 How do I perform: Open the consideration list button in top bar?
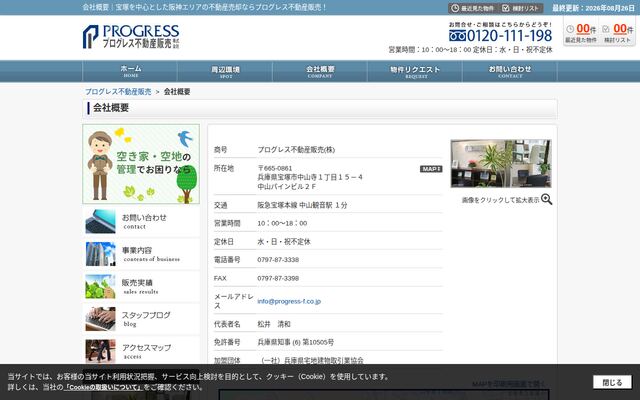coord(521,8)
